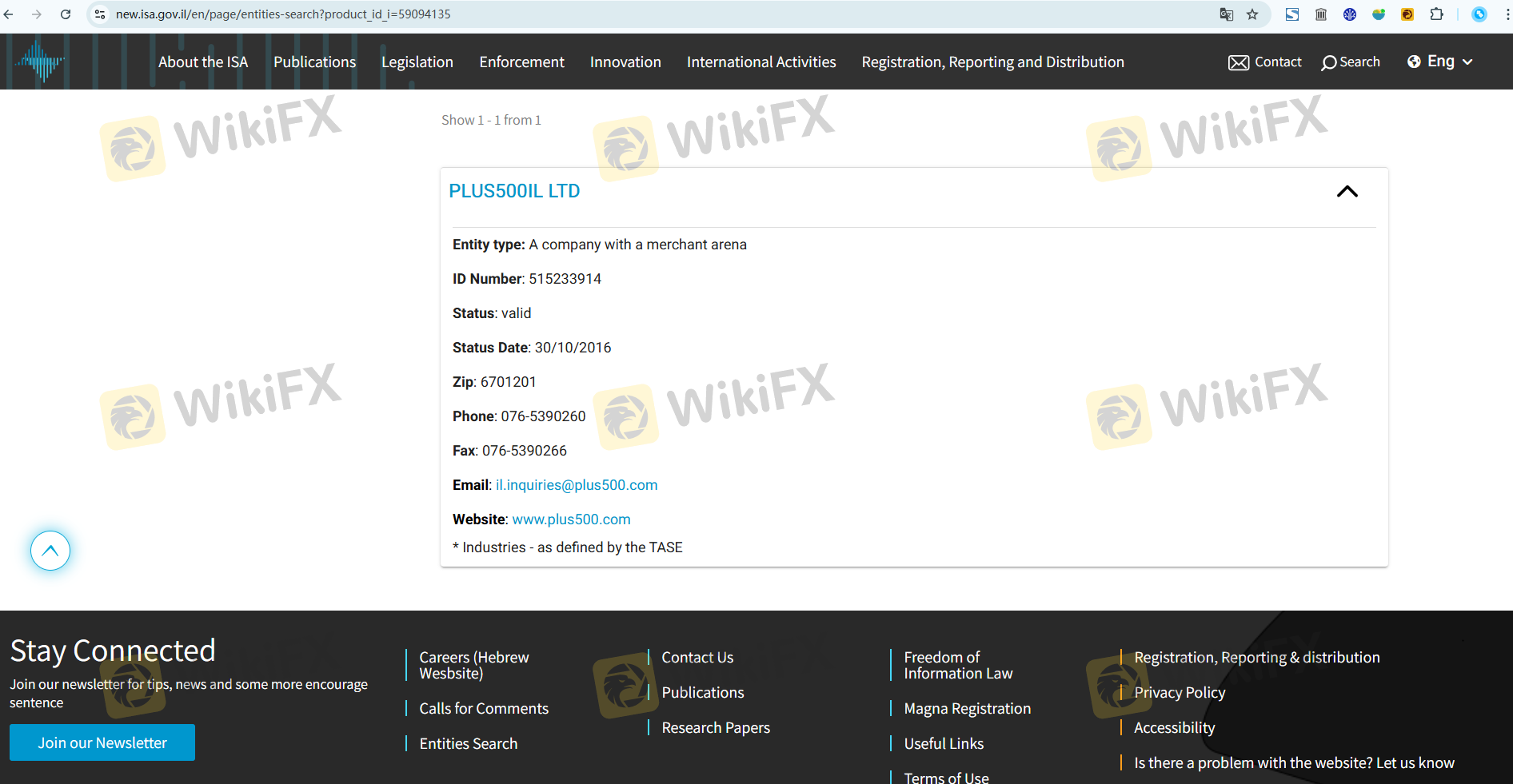Click the Phone 076-5390260 text
Image resolution: width=1513 pixels, height=784 pixels.
click(519, 416)
